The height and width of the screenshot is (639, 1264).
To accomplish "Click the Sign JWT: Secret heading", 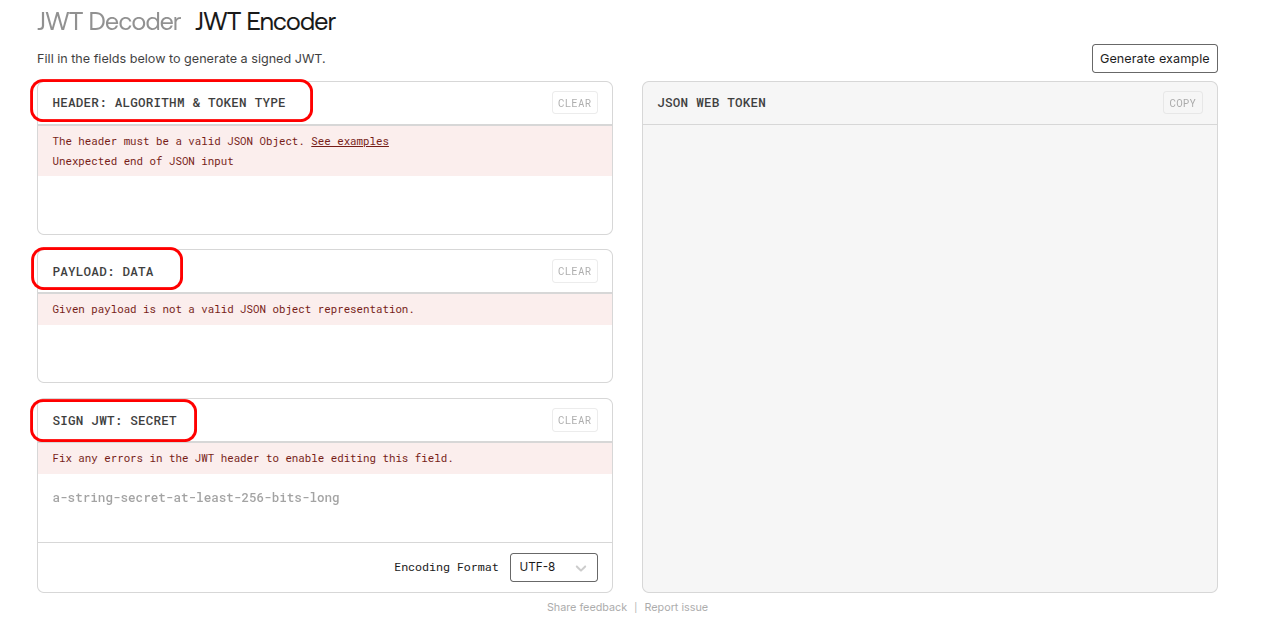I will [x=114, y=420].
